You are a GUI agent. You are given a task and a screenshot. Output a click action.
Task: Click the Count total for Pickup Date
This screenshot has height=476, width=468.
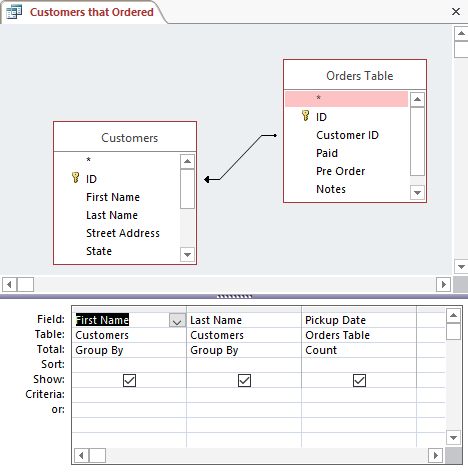(x=359, y=350)
